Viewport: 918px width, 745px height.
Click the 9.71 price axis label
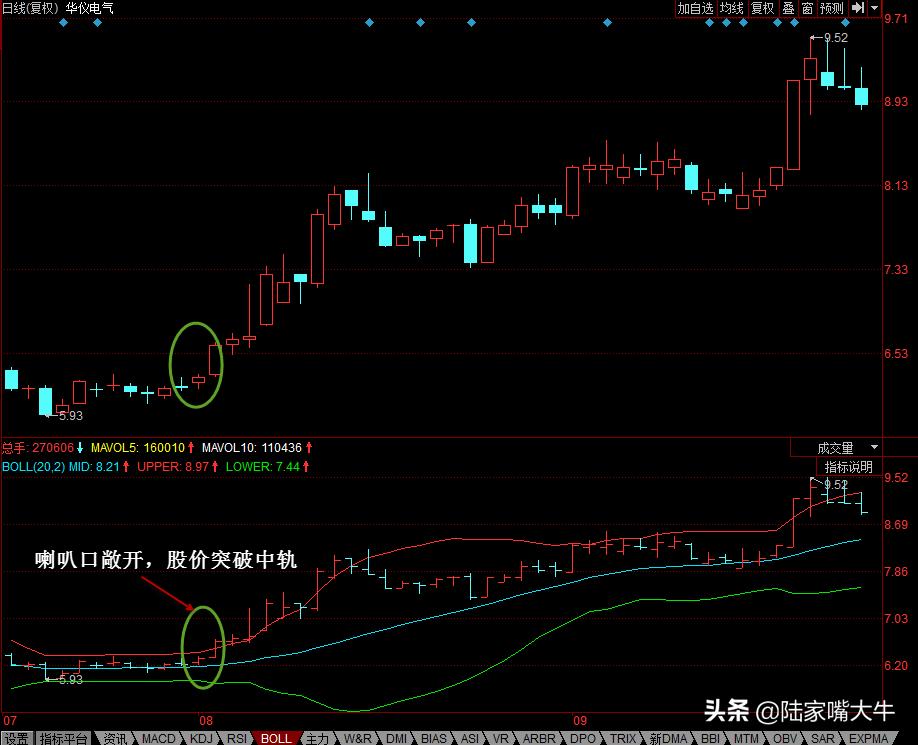tap(896, 19)
